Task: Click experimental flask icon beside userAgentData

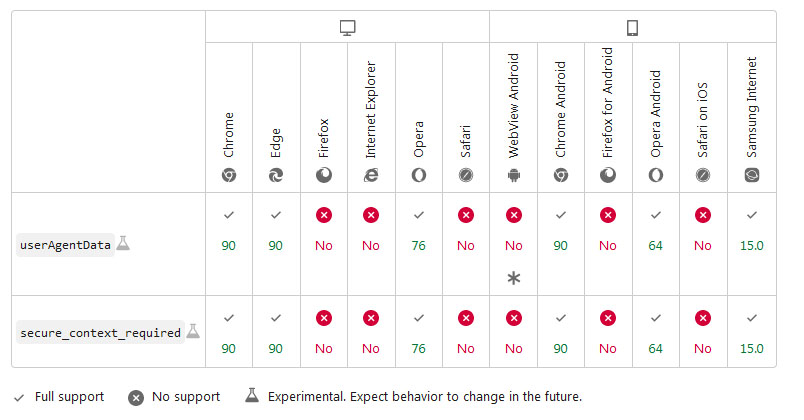Action: pyautogui.click(x=124, y=243)
